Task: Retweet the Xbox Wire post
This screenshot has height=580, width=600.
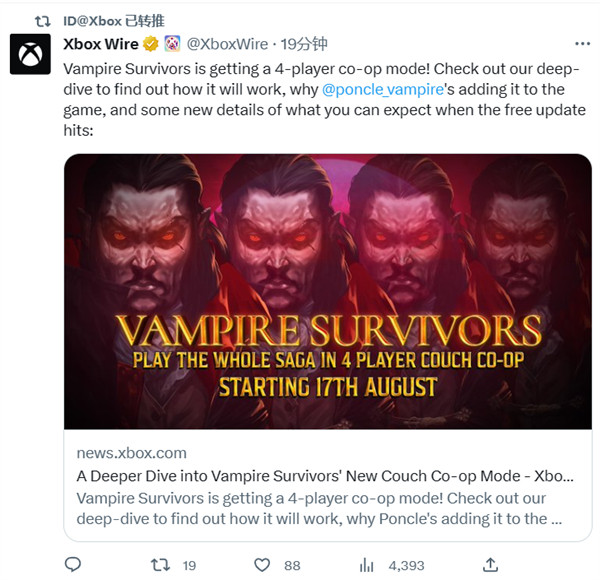Action: click(160, 565)
